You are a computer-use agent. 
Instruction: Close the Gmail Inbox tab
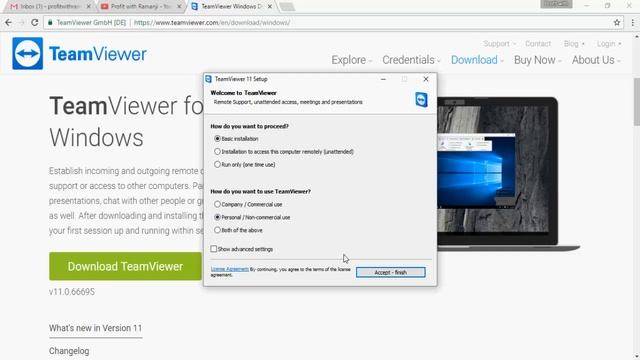(89, 7)
